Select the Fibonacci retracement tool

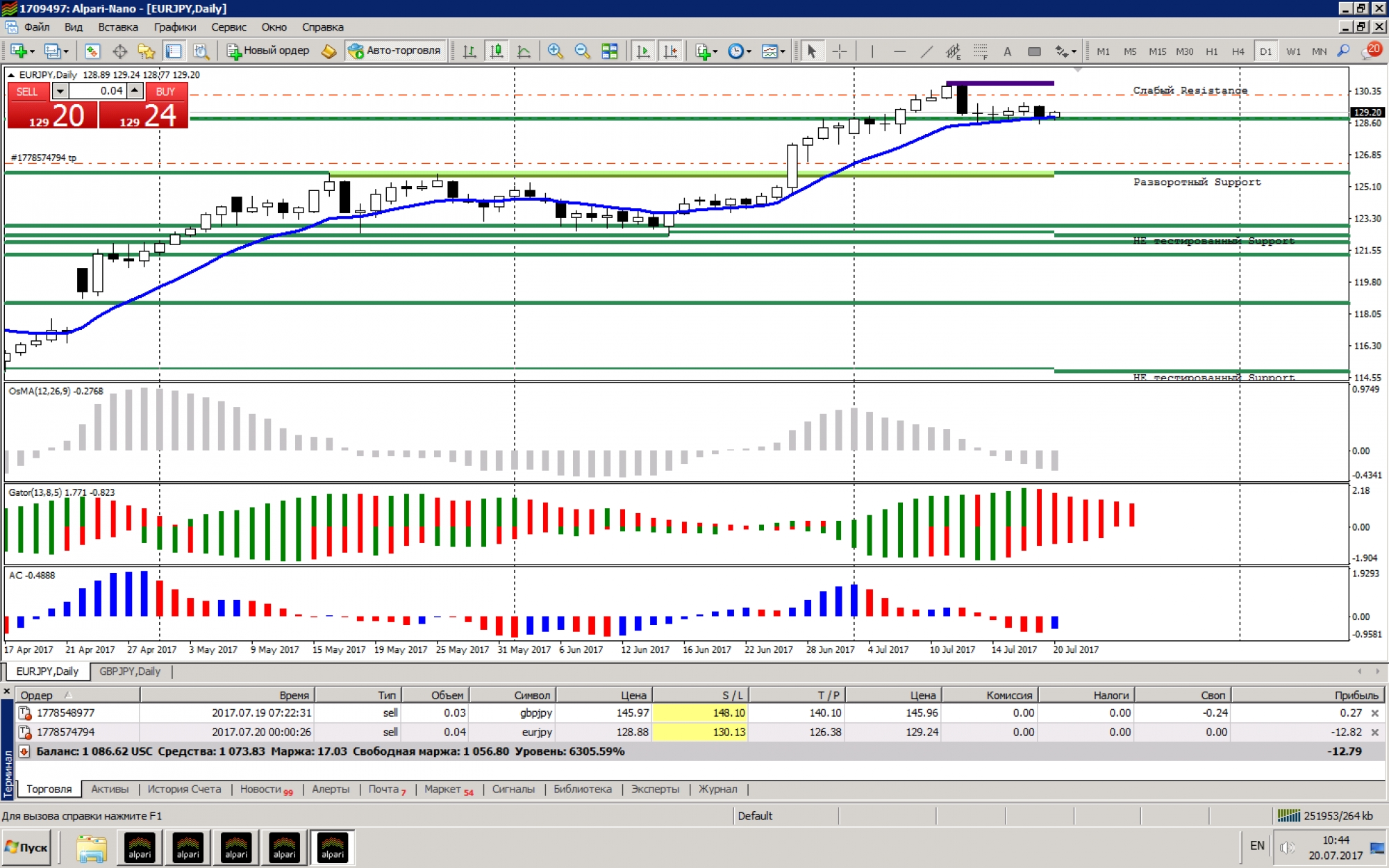[x=980, y=51]
